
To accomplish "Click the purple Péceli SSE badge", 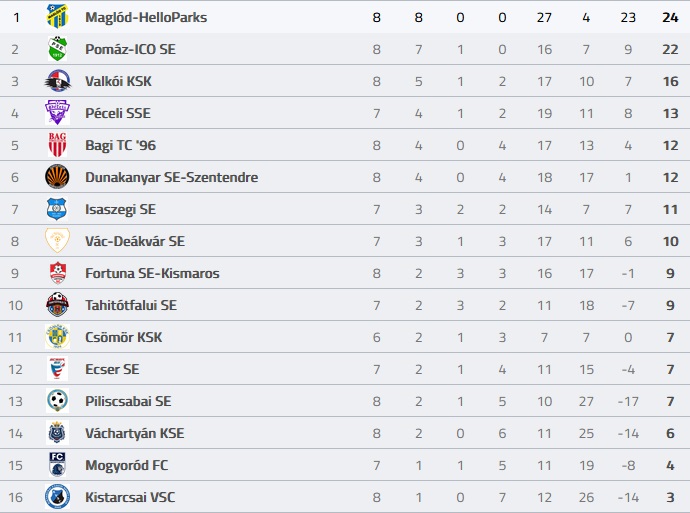I will click(x=57, y=113).
